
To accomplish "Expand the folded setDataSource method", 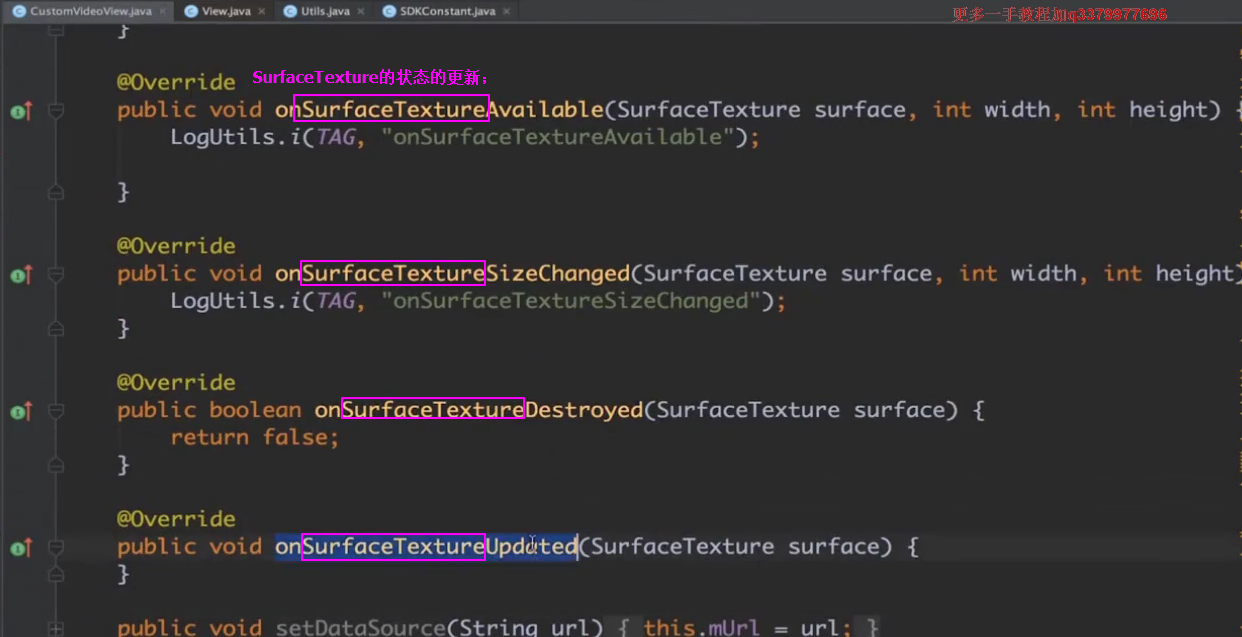I will pyautogui.click(x=56, y=628).
